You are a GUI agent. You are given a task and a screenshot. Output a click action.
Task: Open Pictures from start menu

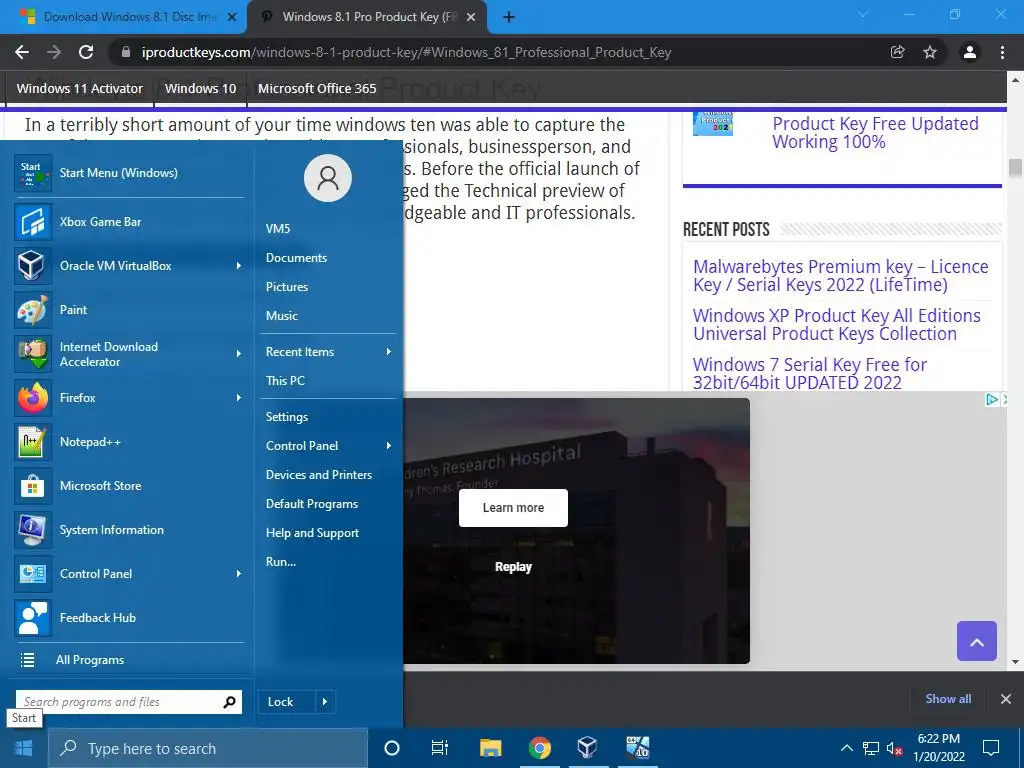(x=287, y=287)
